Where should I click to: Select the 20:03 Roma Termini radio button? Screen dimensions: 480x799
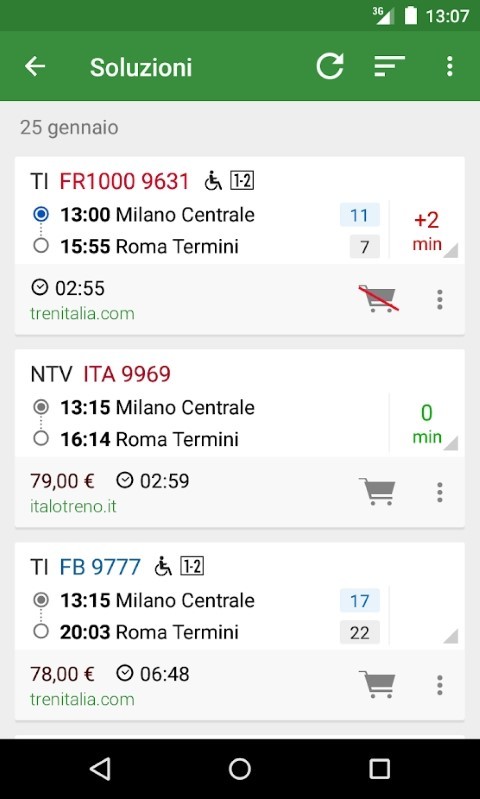point(41,632)
